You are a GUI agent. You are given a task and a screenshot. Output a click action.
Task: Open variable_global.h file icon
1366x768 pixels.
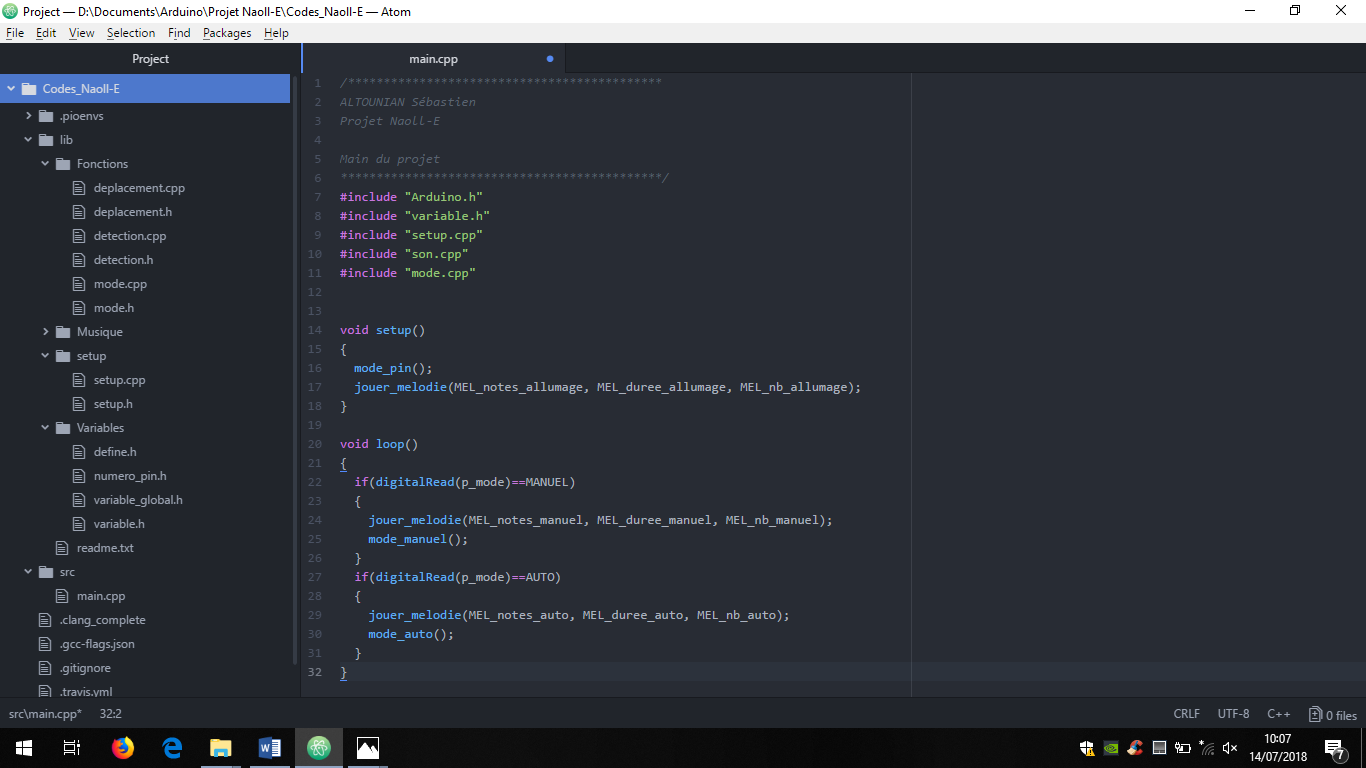[80, 500]
